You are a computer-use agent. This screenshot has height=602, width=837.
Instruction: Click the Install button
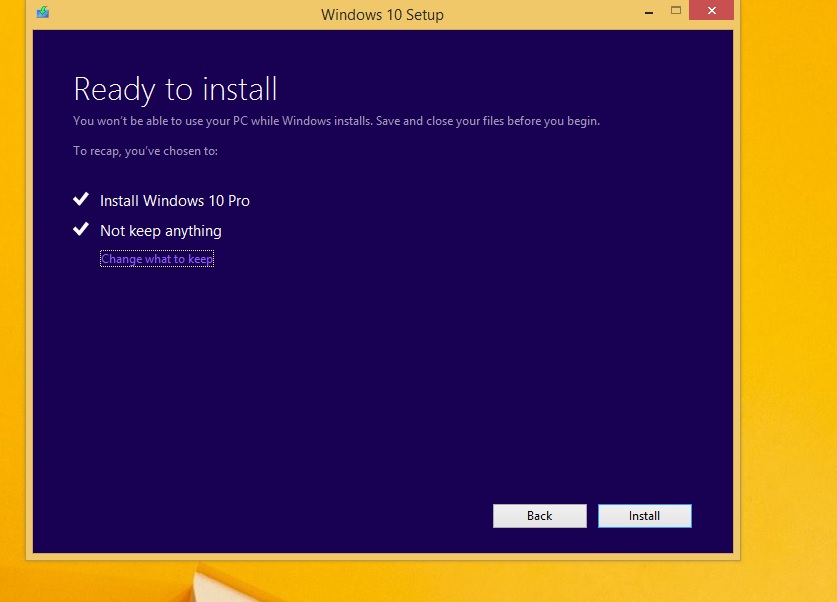coord(644,516)
